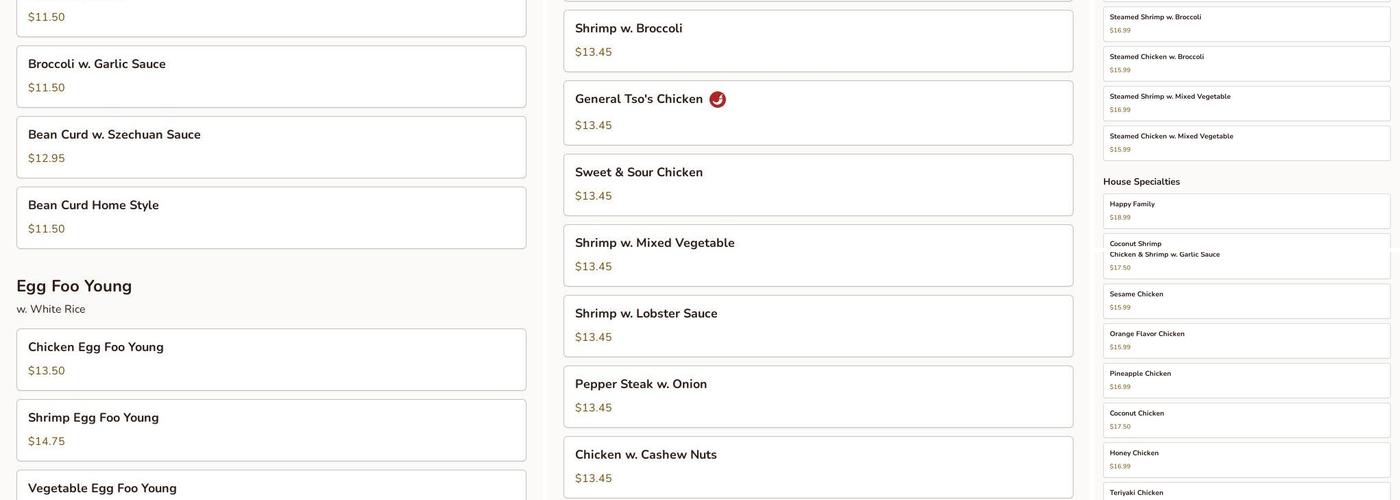Click Pepper Steak w. Onion

(818, 396)
